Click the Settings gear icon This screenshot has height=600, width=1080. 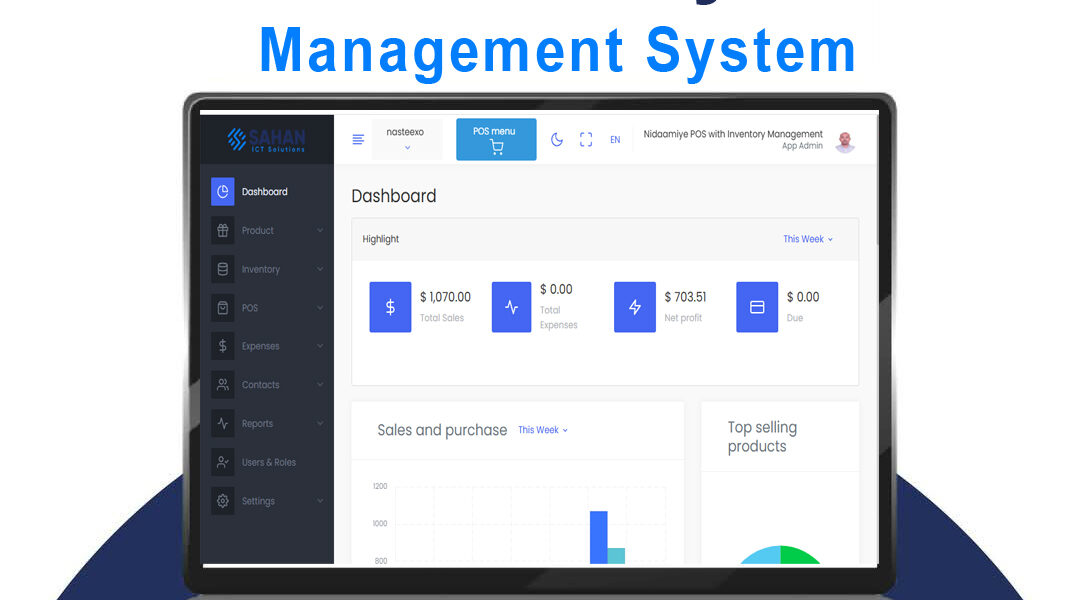(222, 501)
